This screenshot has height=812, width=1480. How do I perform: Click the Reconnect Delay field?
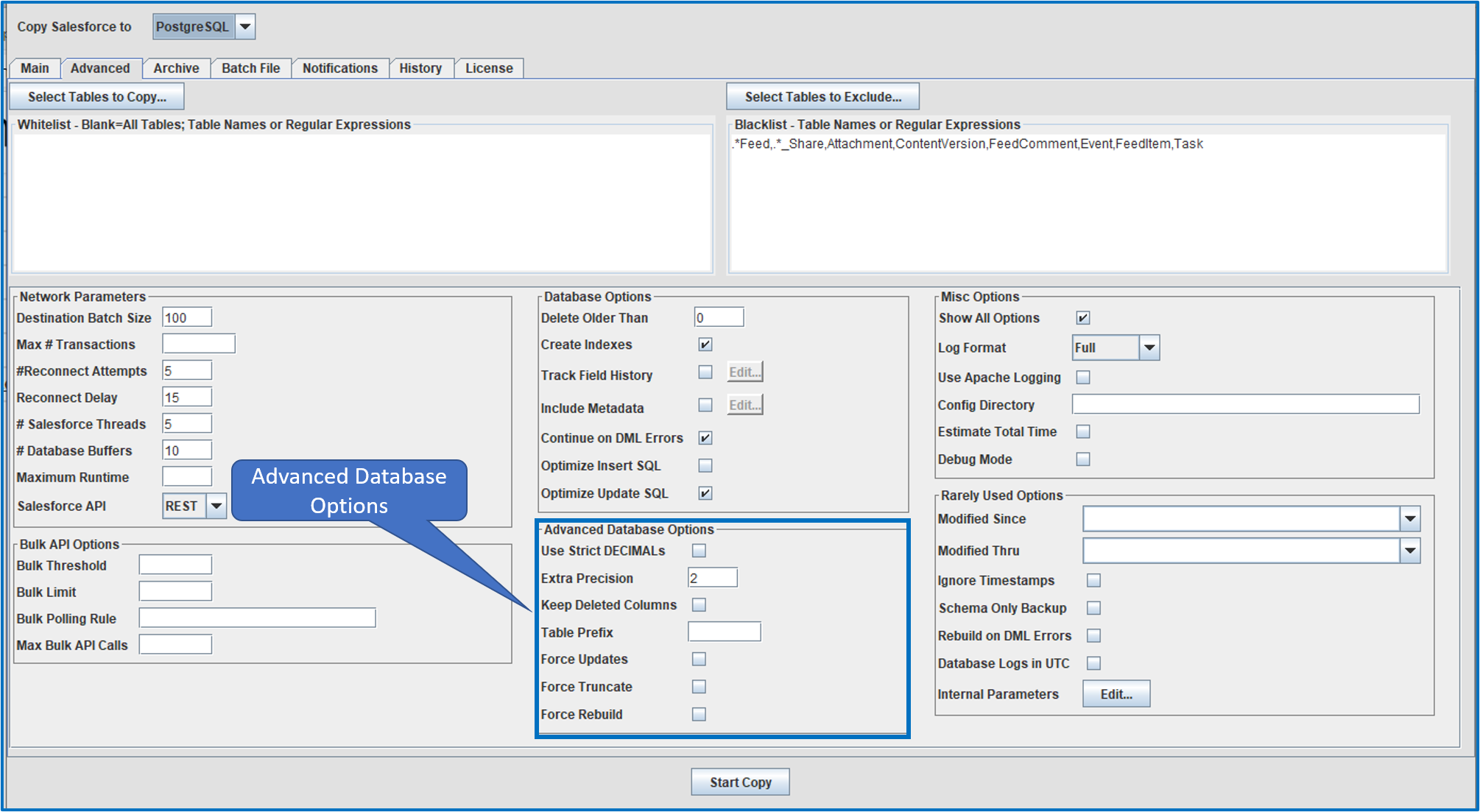[187, 397]
